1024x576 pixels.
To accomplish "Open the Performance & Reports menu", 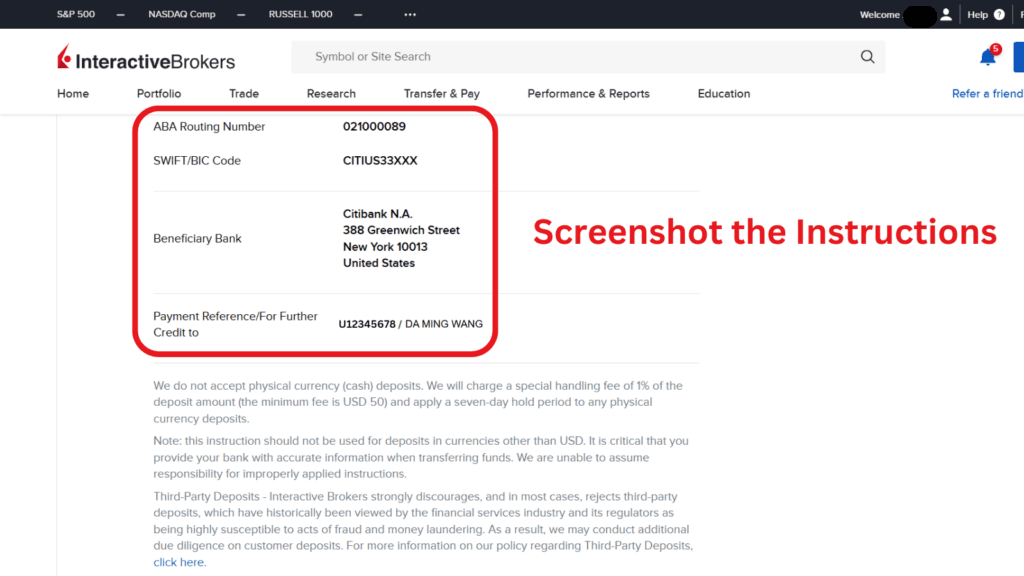I will pos(588,93).
